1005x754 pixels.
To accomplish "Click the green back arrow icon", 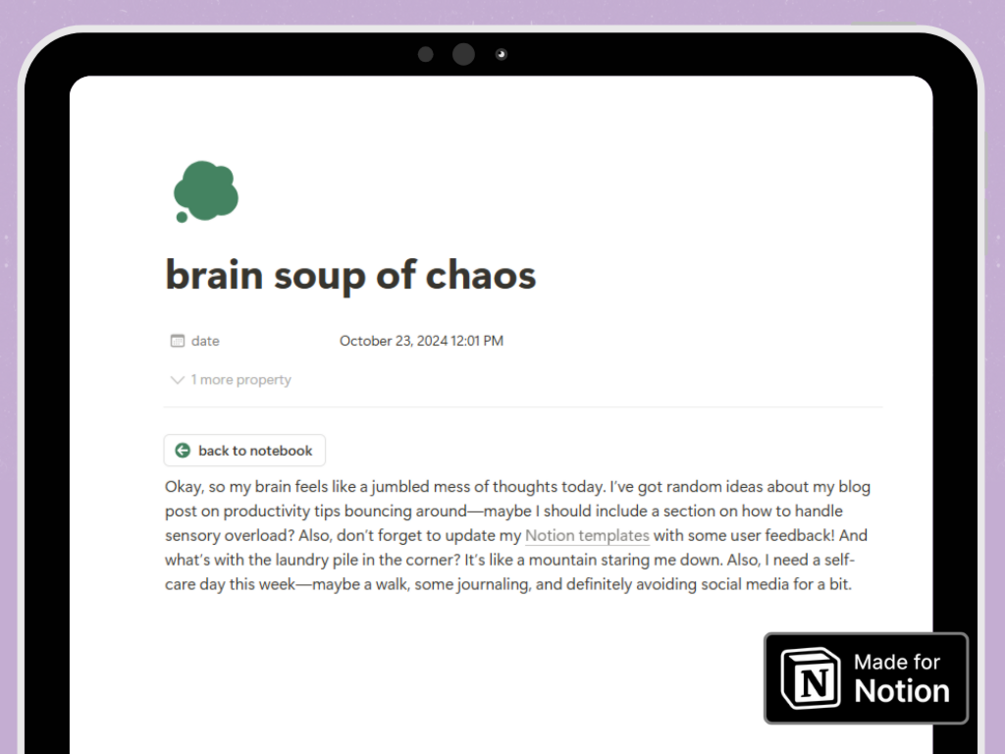I will tap(183, 450).
